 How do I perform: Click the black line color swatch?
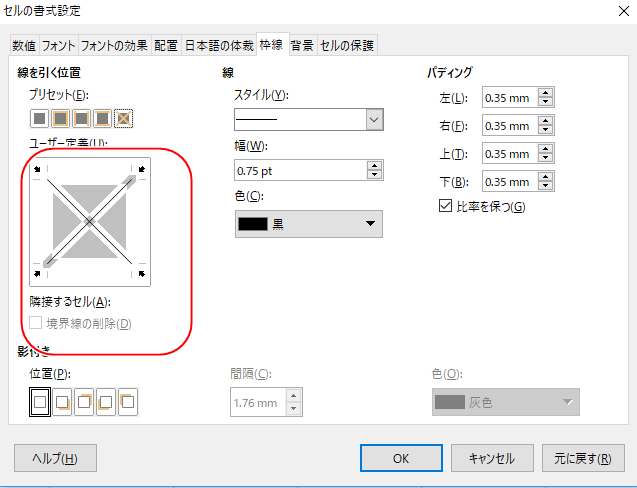(253, 224)
